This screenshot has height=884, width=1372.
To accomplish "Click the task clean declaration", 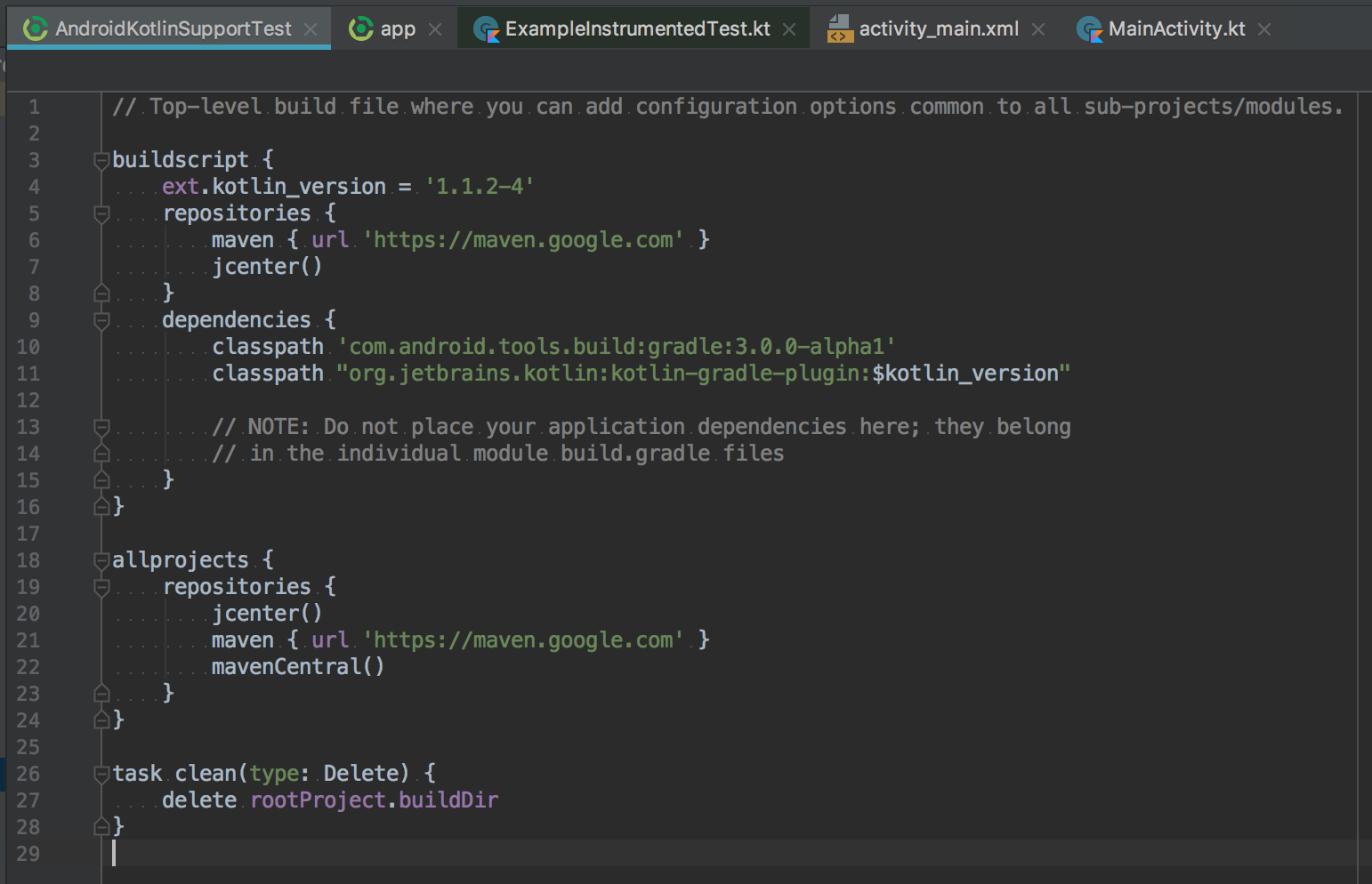I will 274,773.
